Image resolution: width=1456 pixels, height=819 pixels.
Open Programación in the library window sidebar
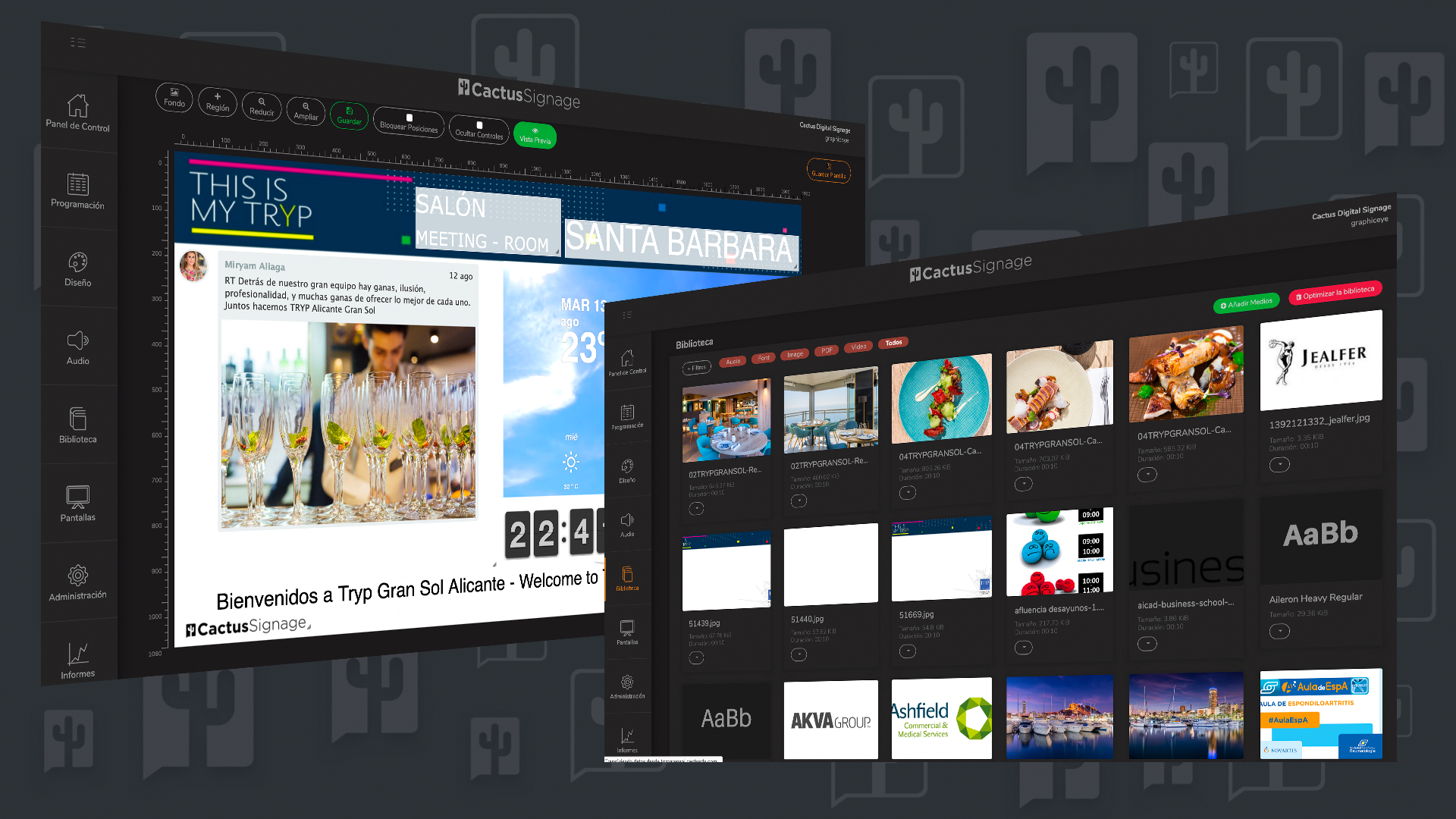627,417
